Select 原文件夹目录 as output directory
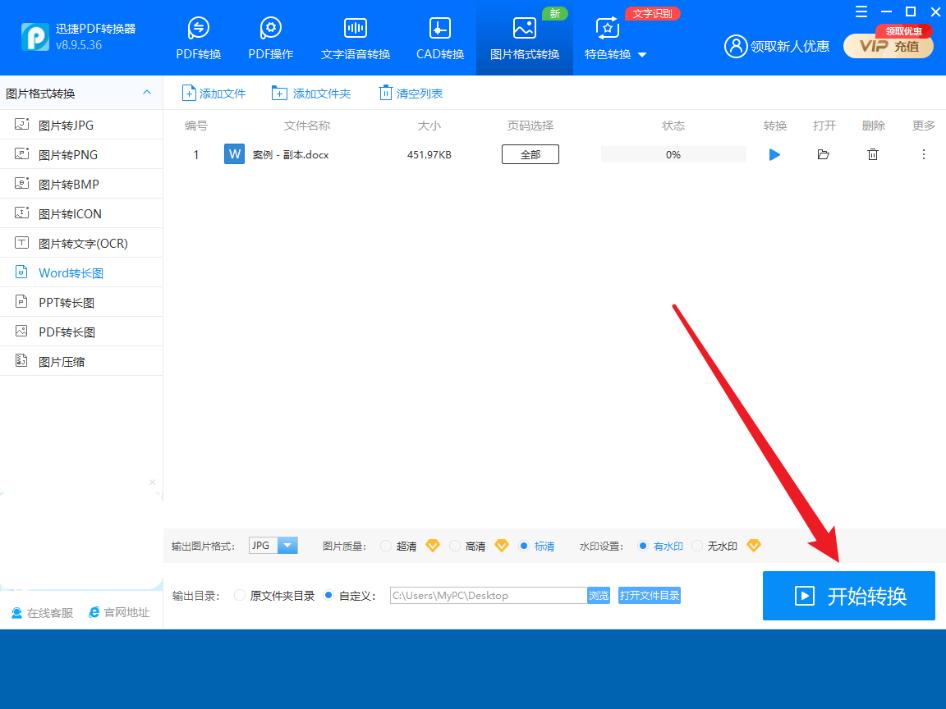 (x=239, y=596)
